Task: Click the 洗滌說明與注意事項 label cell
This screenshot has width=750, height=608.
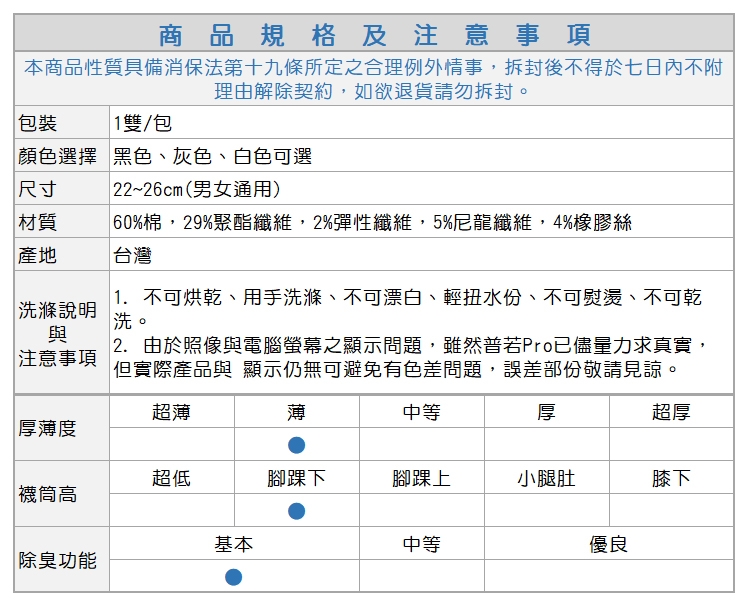Action: click(58, 334)
